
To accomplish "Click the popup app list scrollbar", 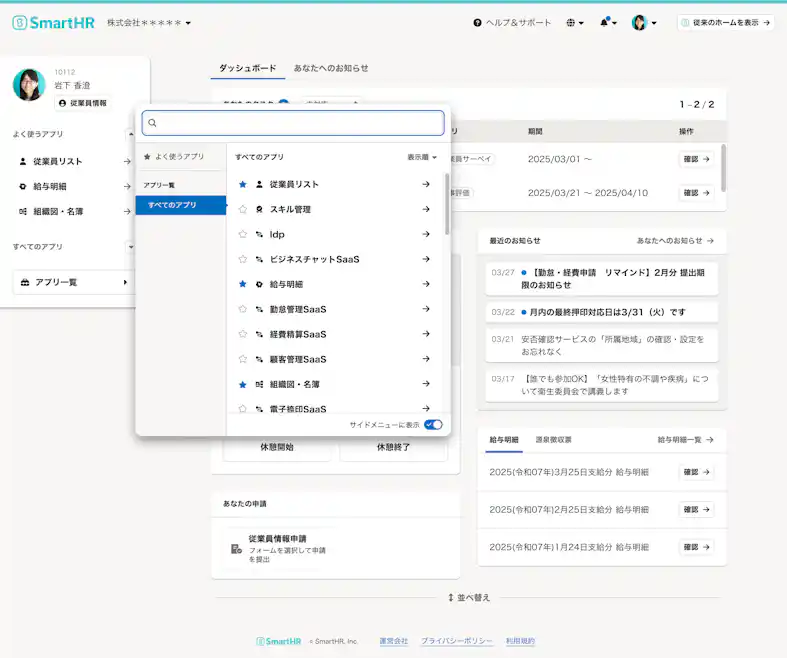I will click(x=447, y=204).
